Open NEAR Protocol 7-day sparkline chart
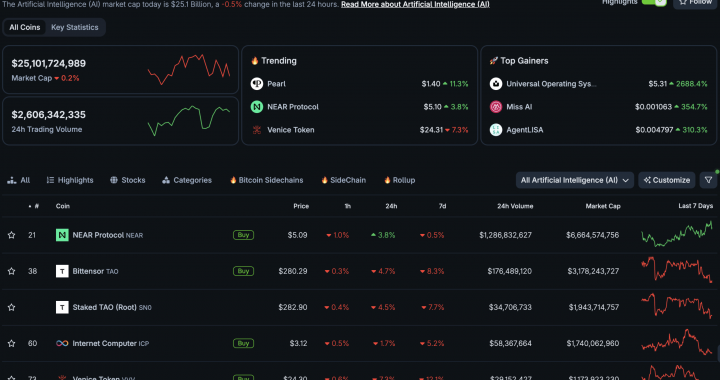 click(677, 234)
